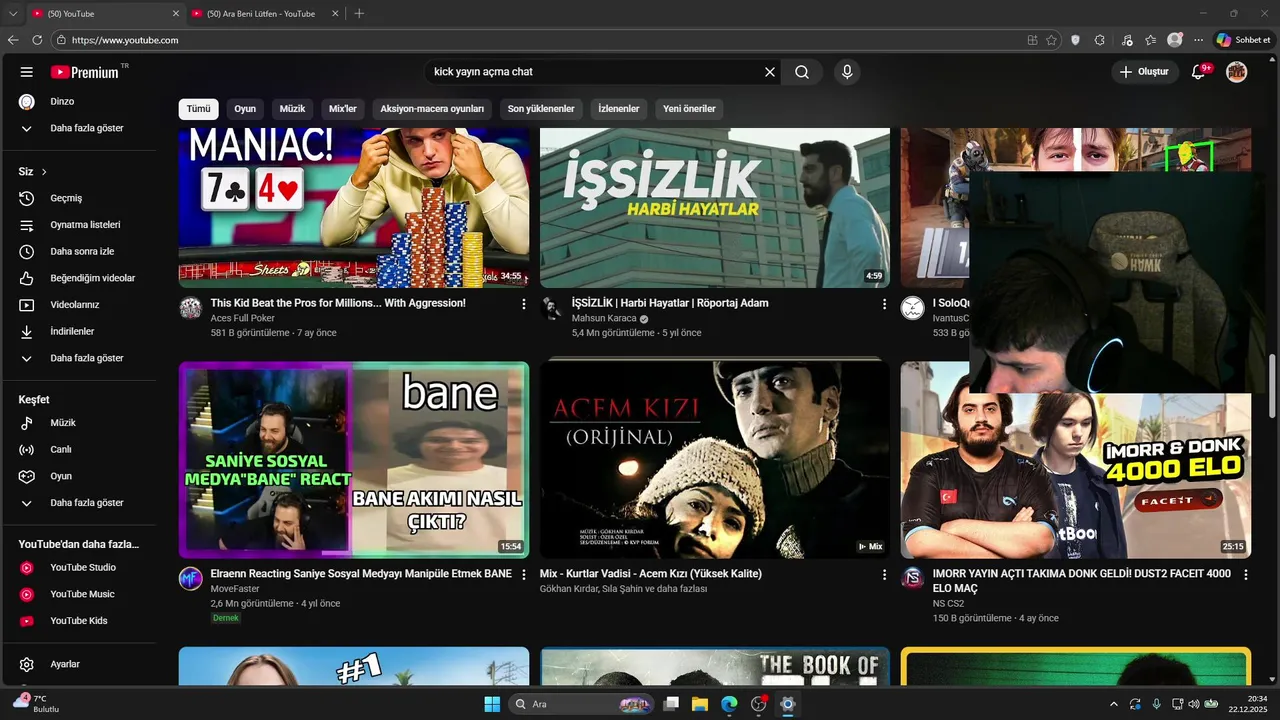Image resolution: width=1280 pixels, height=720 pixels.
Task: Select the Oyun filter chip
Action: coord(245,109)
